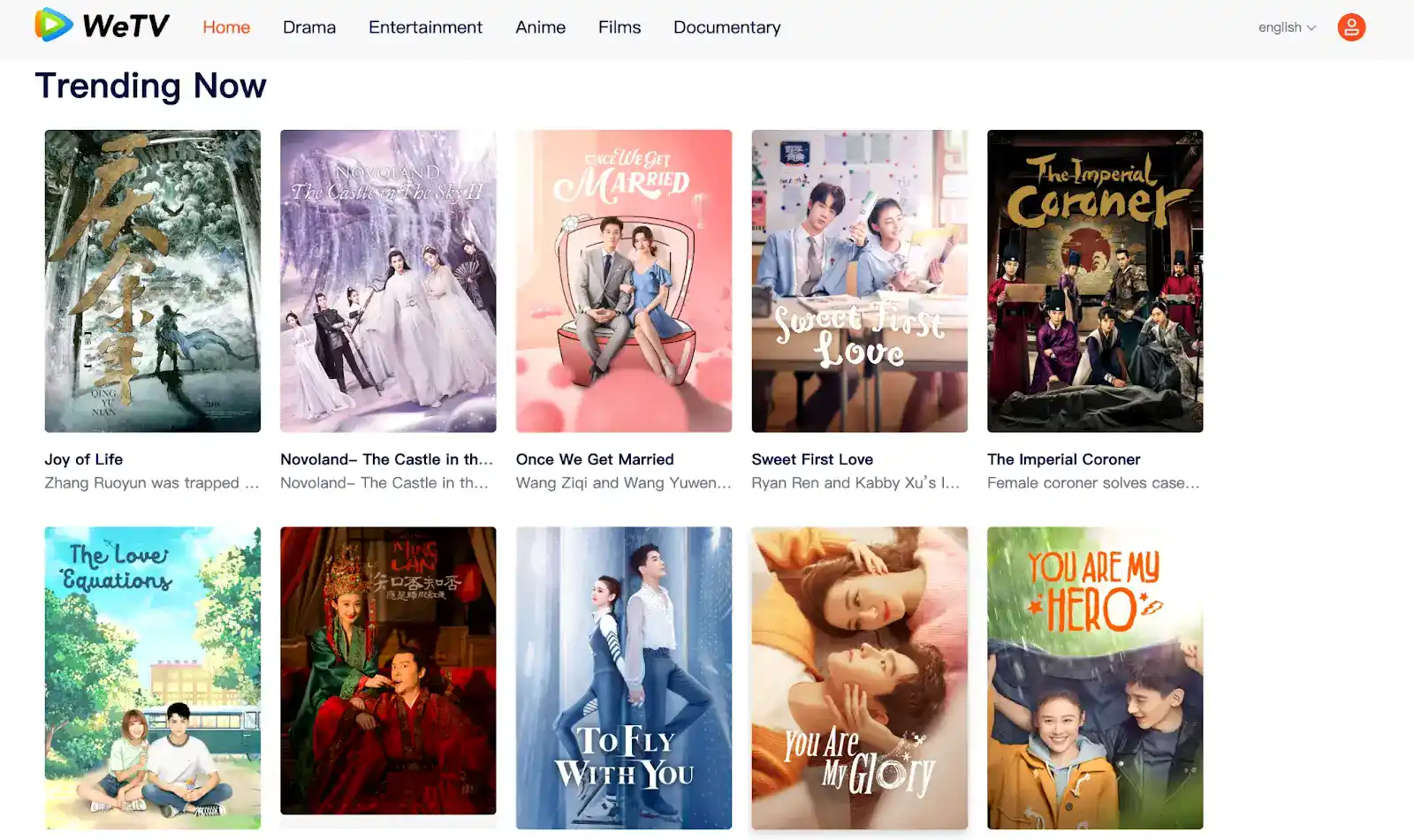Click the Novoland gray subtitle description
The width and height of the screenshot is (1414, 840).
coord(384,483)
